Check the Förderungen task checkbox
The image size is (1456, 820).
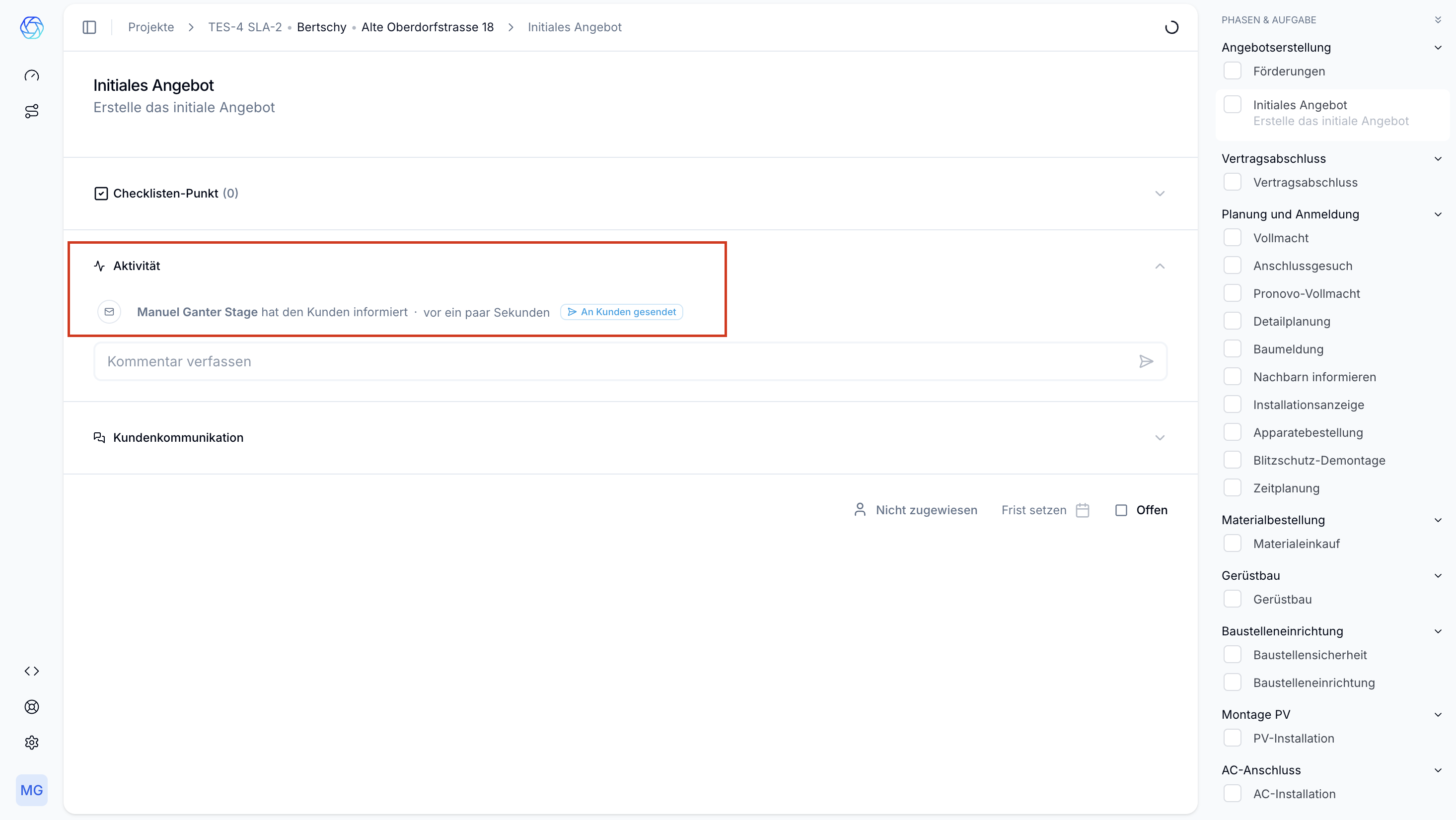click(1232, 70)
